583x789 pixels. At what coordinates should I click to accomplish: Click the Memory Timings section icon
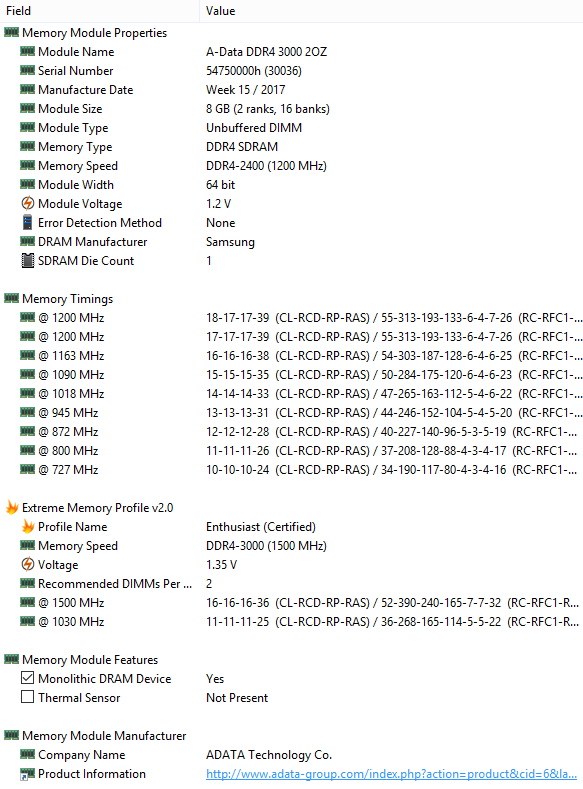12,298
